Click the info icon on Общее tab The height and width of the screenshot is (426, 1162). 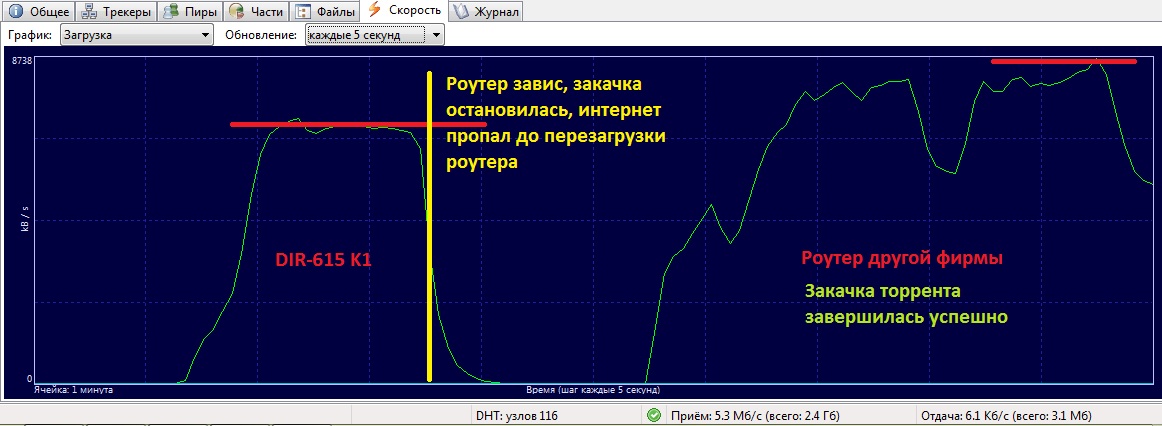[x=14, y=12]
